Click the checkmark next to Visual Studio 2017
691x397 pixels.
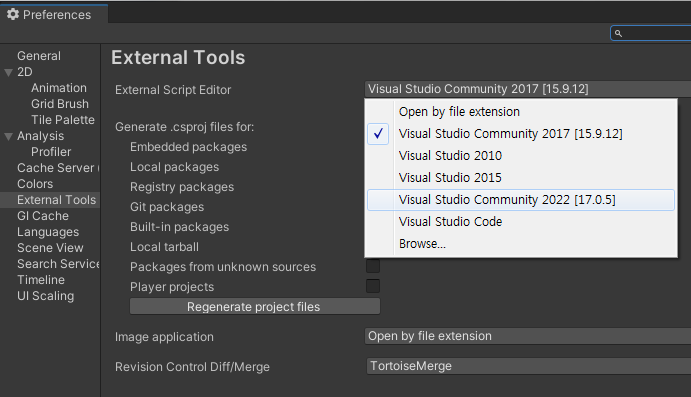click(378, 134)
